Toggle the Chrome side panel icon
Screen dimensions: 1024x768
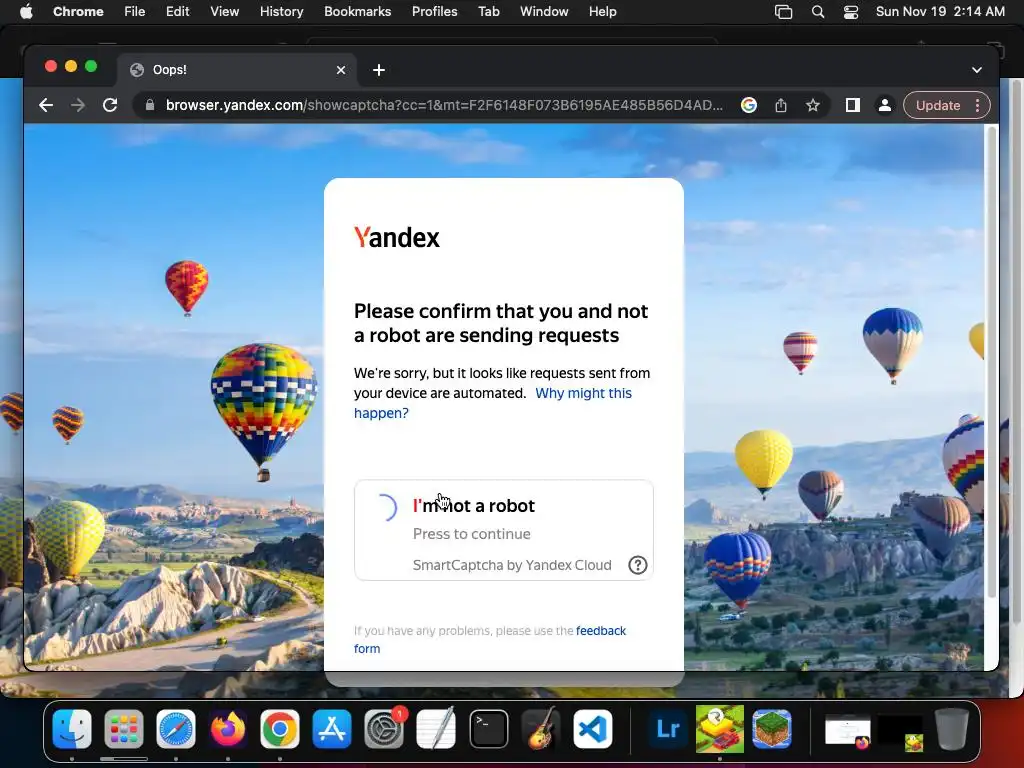coord(852,105)
